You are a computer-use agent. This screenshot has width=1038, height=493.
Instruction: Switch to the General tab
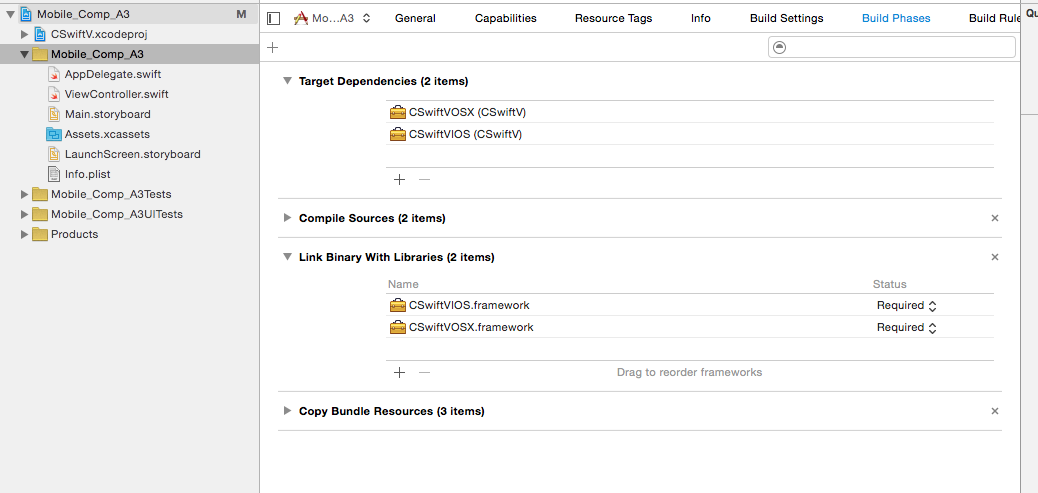pos(415,19)
